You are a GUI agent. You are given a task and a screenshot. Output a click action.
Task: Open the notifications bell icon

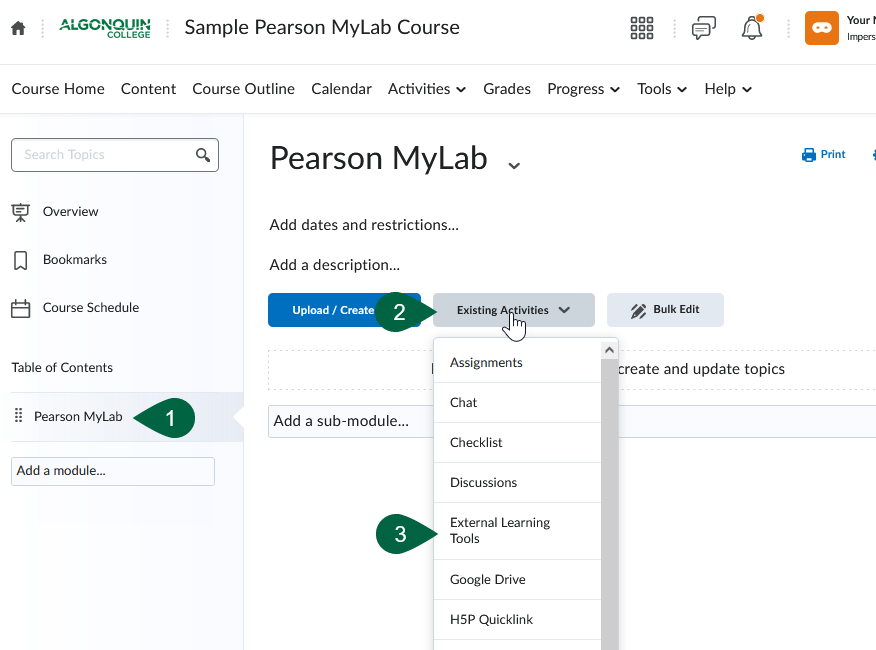tap(752, 28)
